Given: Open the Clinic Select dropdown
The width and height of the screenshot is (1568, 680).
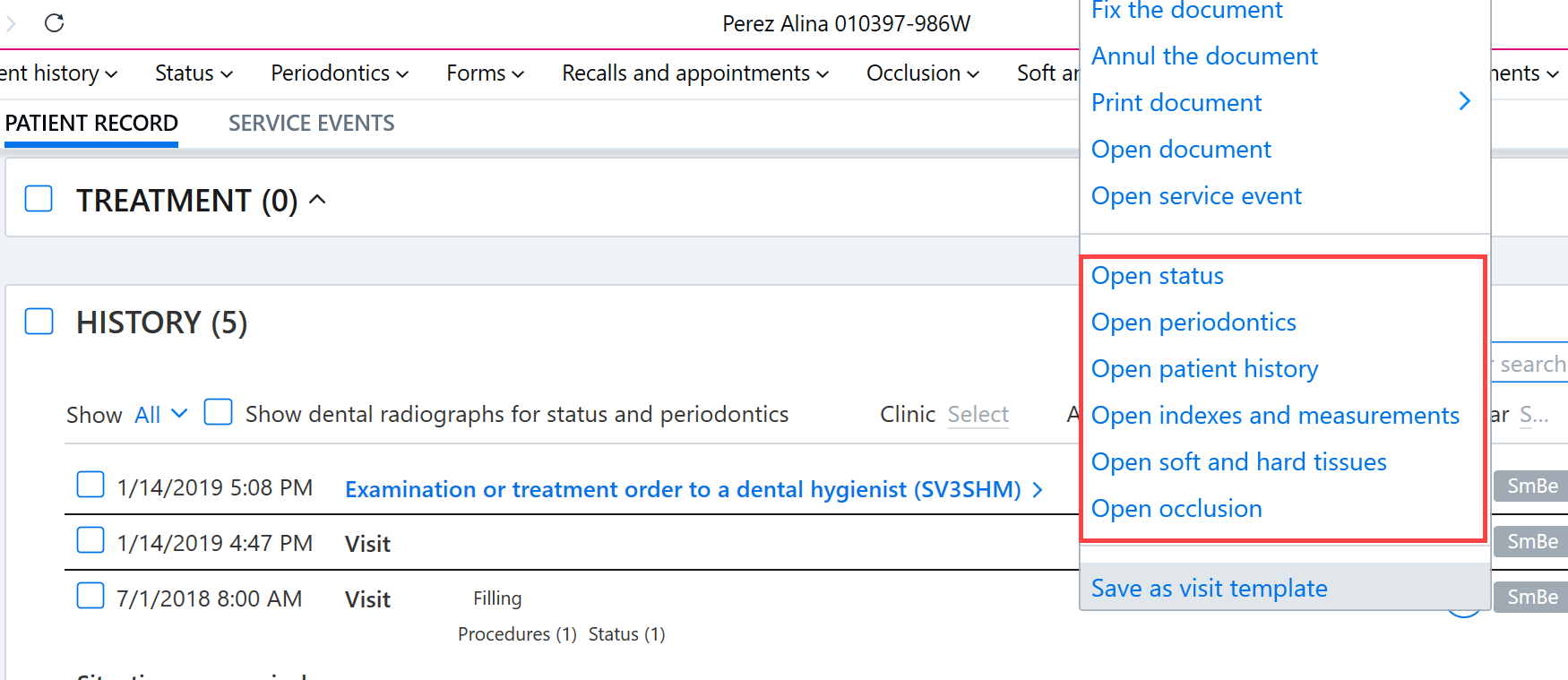Looking at the screenshot, I should [978, 414].
